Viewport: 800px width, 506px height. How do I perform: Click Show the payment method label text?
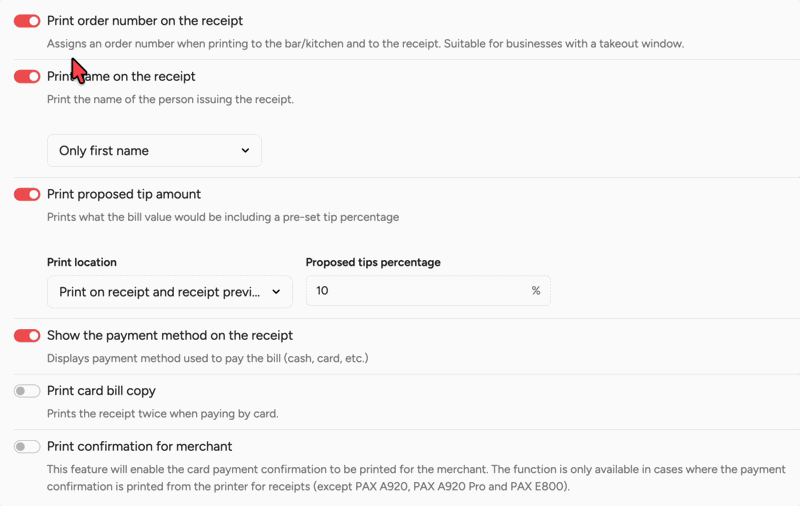coord(170,336)
